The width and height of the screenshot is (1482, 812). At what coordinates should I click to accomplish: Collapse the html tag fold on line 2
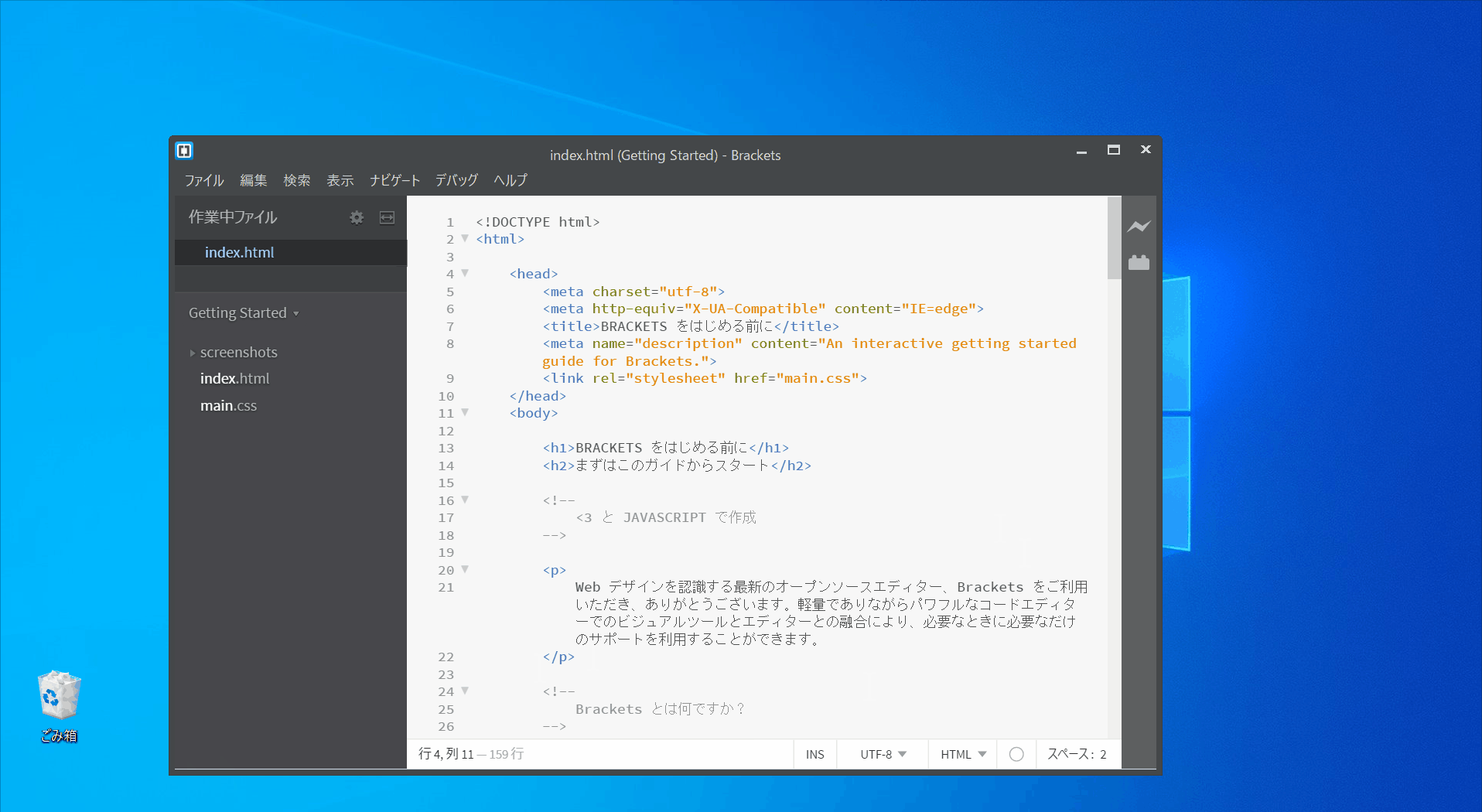[465, 238]
